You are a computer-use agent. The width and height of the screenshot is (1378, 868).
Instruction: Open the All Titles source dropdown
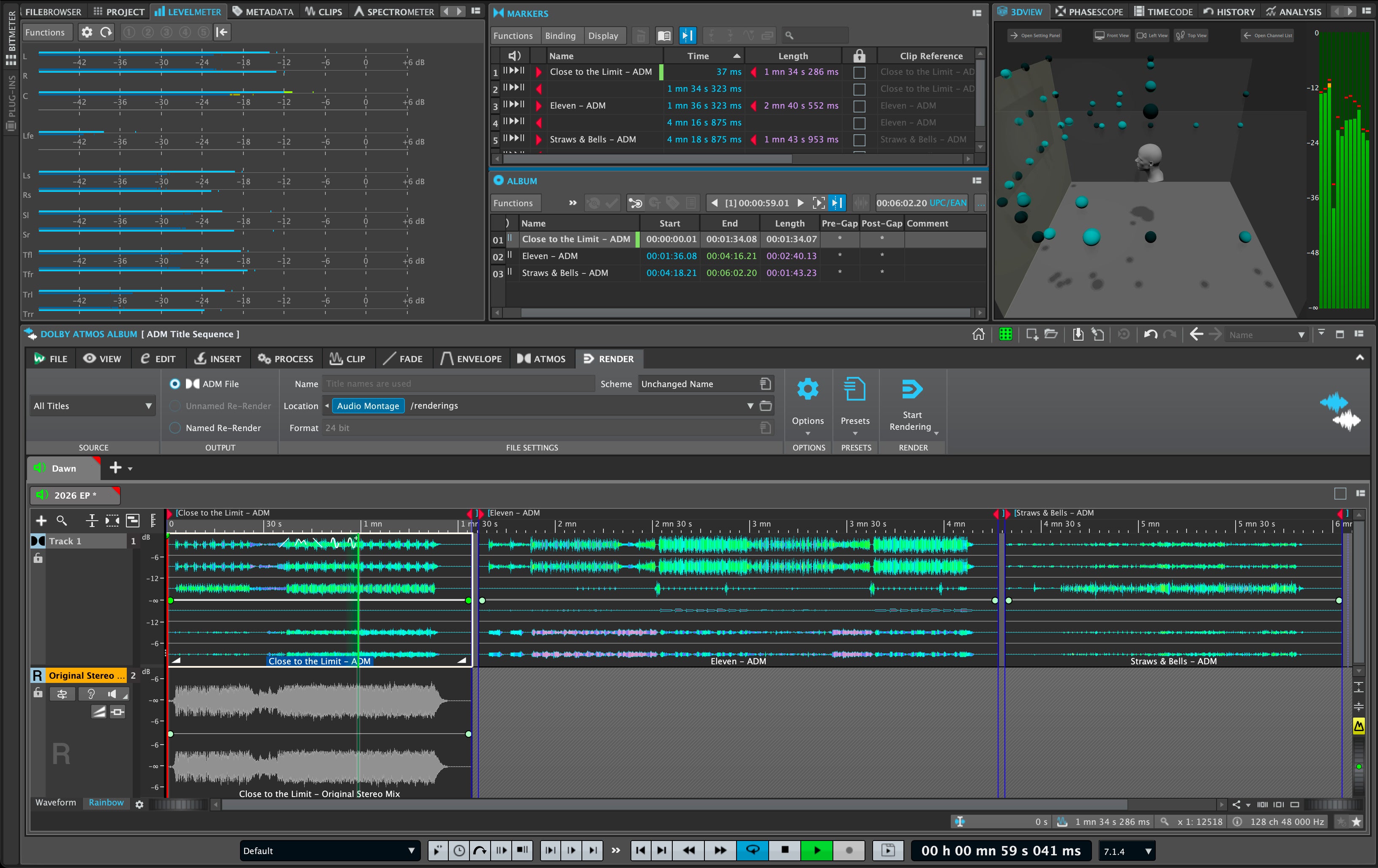click(x=92, y=405)
